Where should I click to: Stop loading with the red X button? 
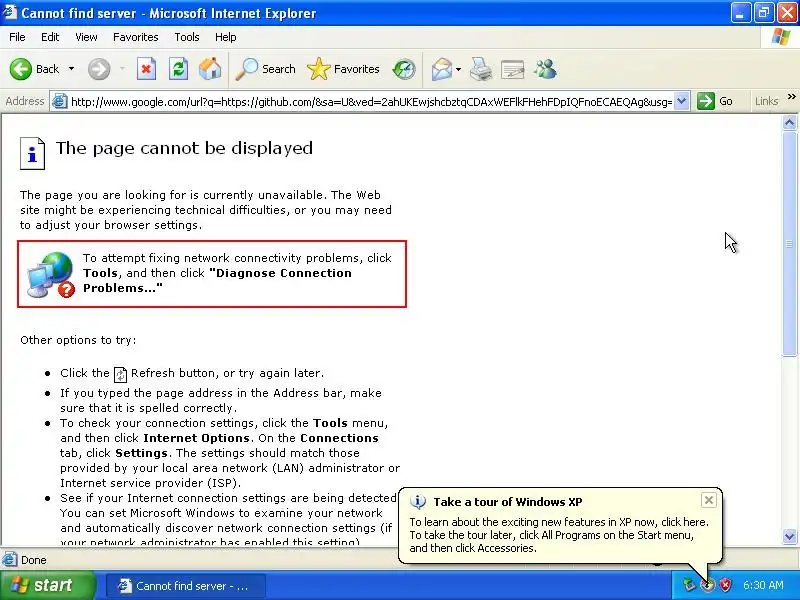[146, 69]
